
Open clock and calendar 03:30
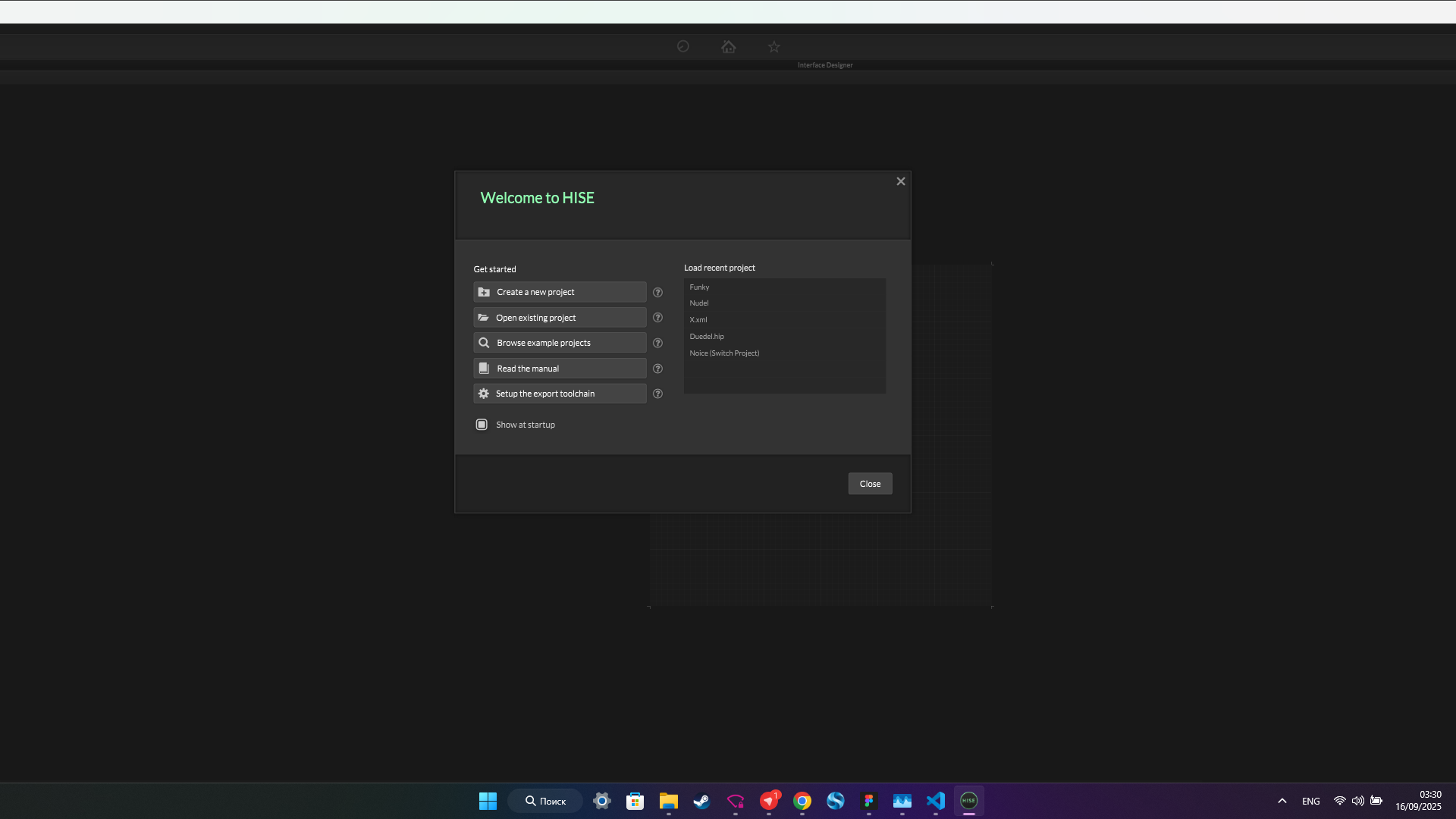coord(1418,801)
